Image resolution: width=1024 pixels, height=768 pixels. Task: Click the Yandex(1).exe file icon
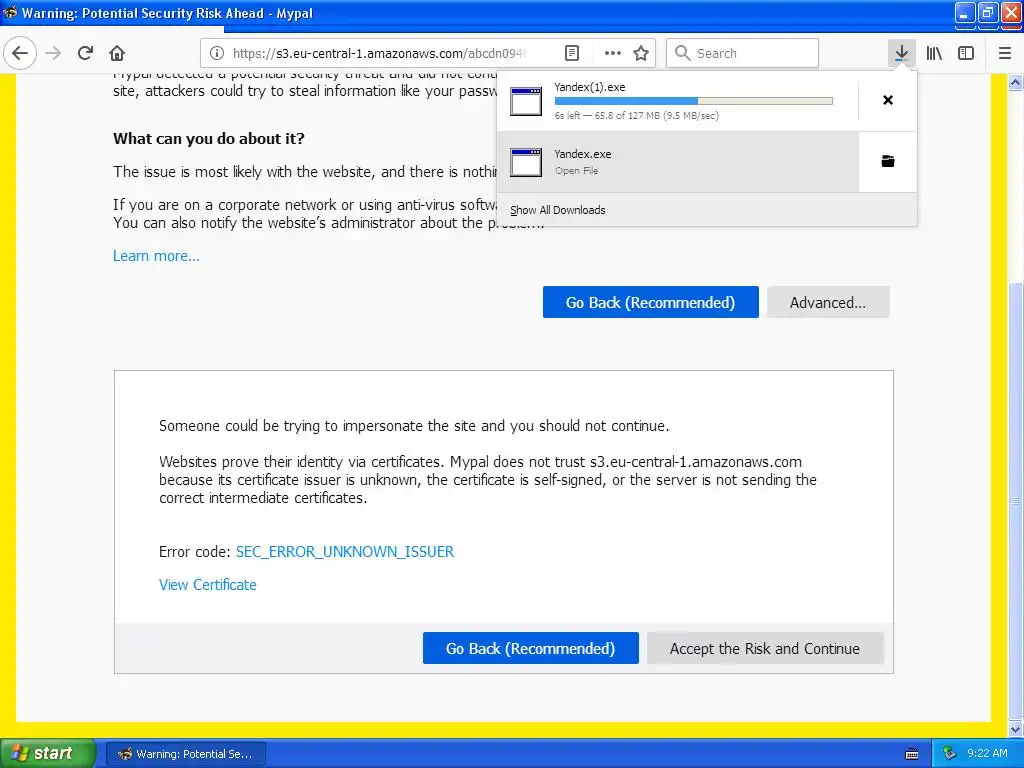coord(526,101)
